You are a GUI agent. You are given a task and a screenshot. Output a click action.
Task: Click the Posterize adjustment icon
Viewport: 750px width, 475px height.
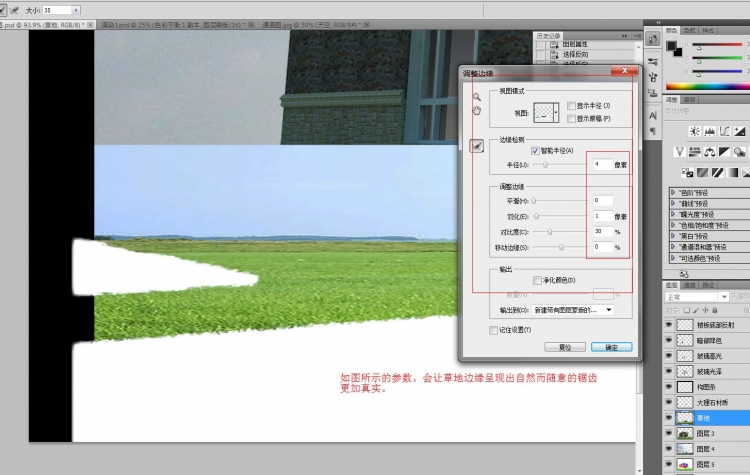coord(702,173)
